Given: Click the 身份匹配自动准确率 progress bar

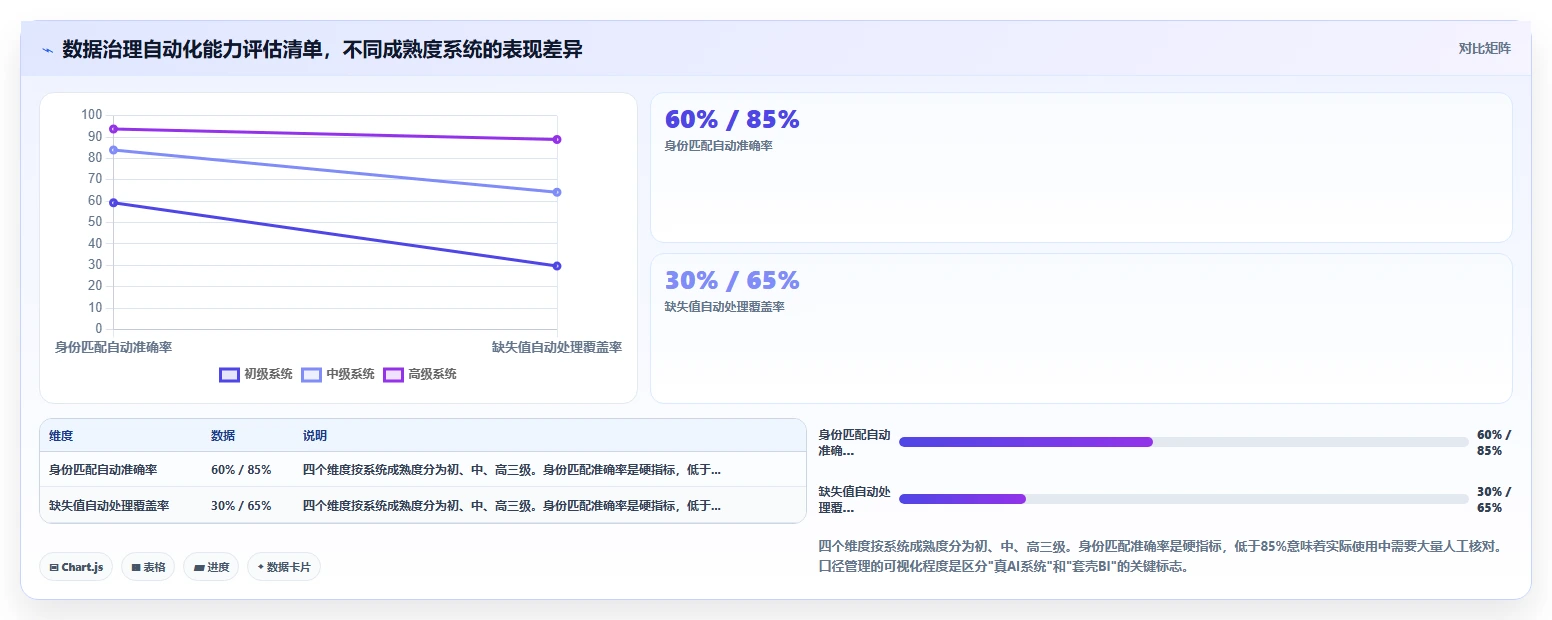Looking at the screenshot, I should pos(1184,442).
